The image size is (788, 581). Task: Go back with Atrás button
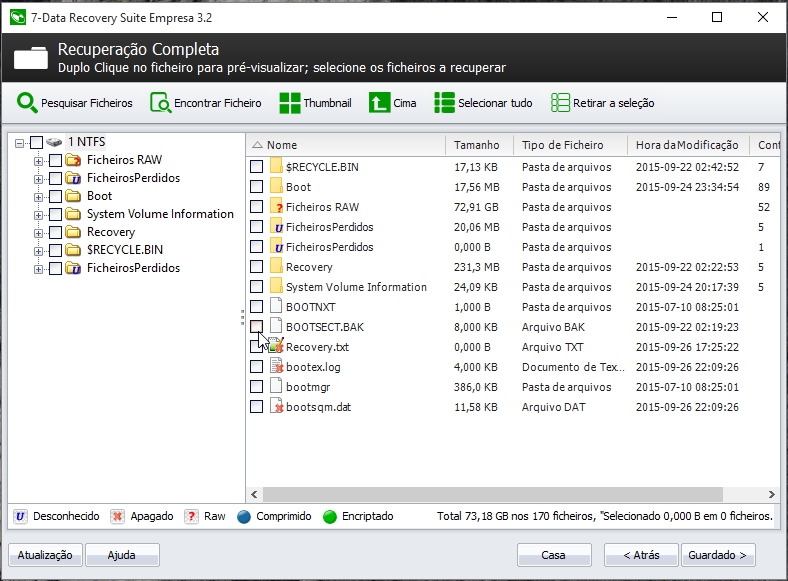click(641, 555)
